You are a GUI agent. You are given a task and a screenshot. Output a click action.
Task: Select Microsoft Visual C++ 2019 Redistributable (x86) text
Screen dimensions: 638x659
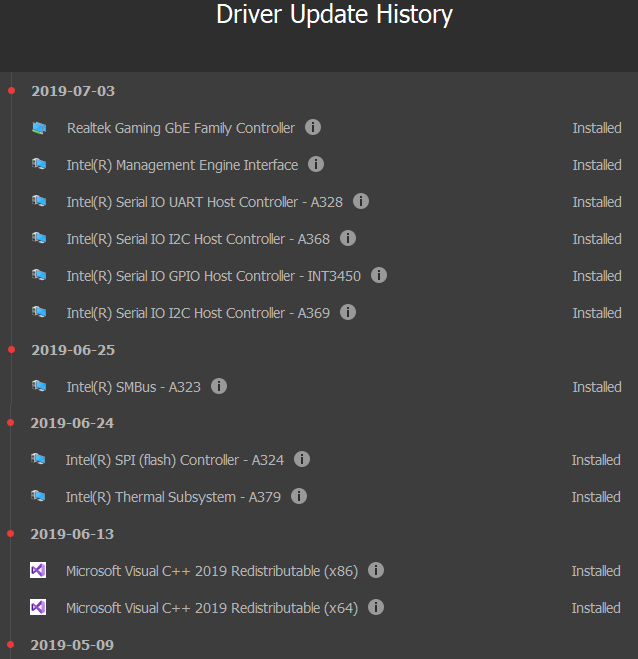tap(212, 571)
